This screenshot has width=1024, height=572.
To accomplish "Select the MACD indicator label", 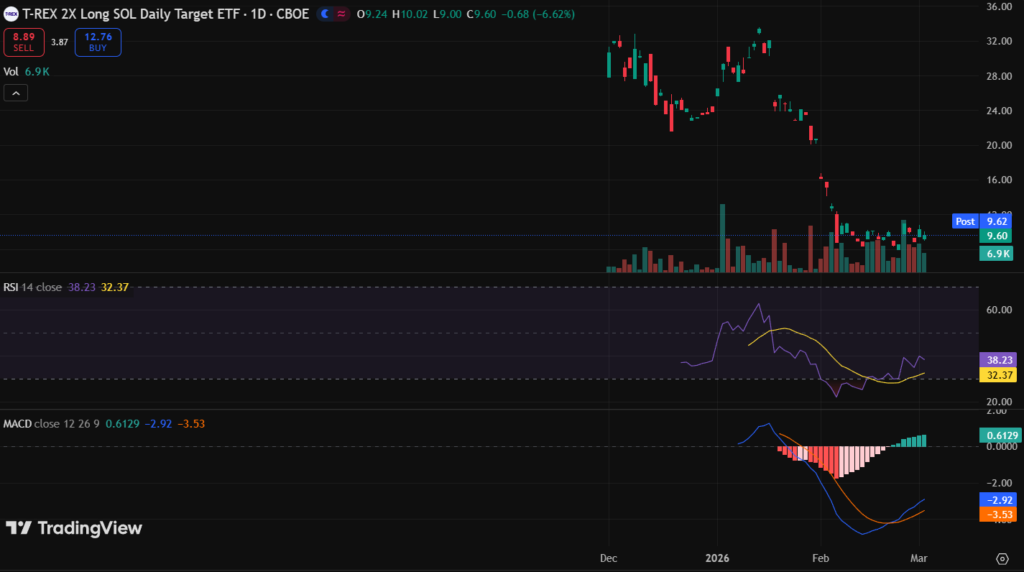I will click(18, 423).
